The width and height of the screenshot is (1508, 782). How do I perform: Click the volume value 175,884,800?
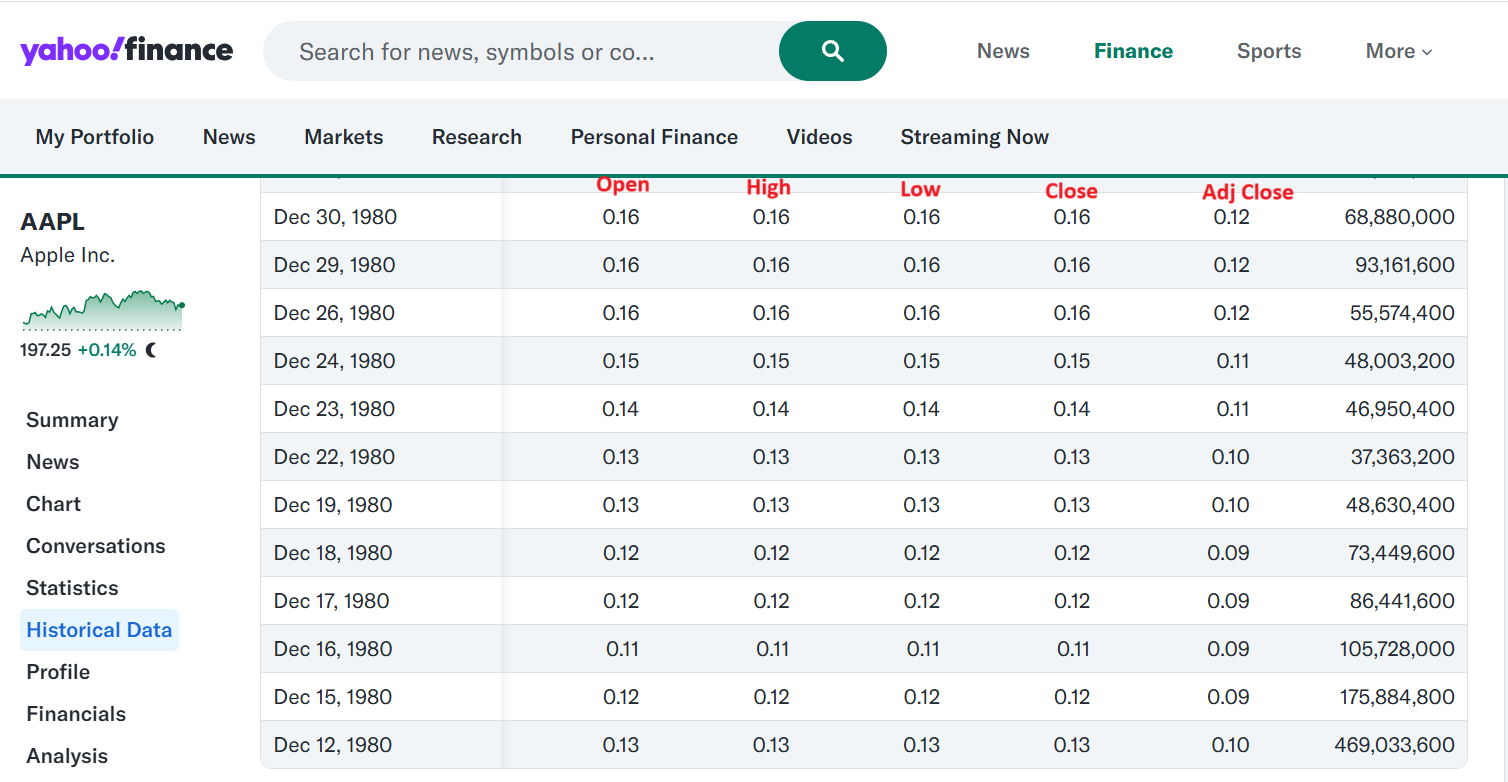click(x=1397, y=697)
